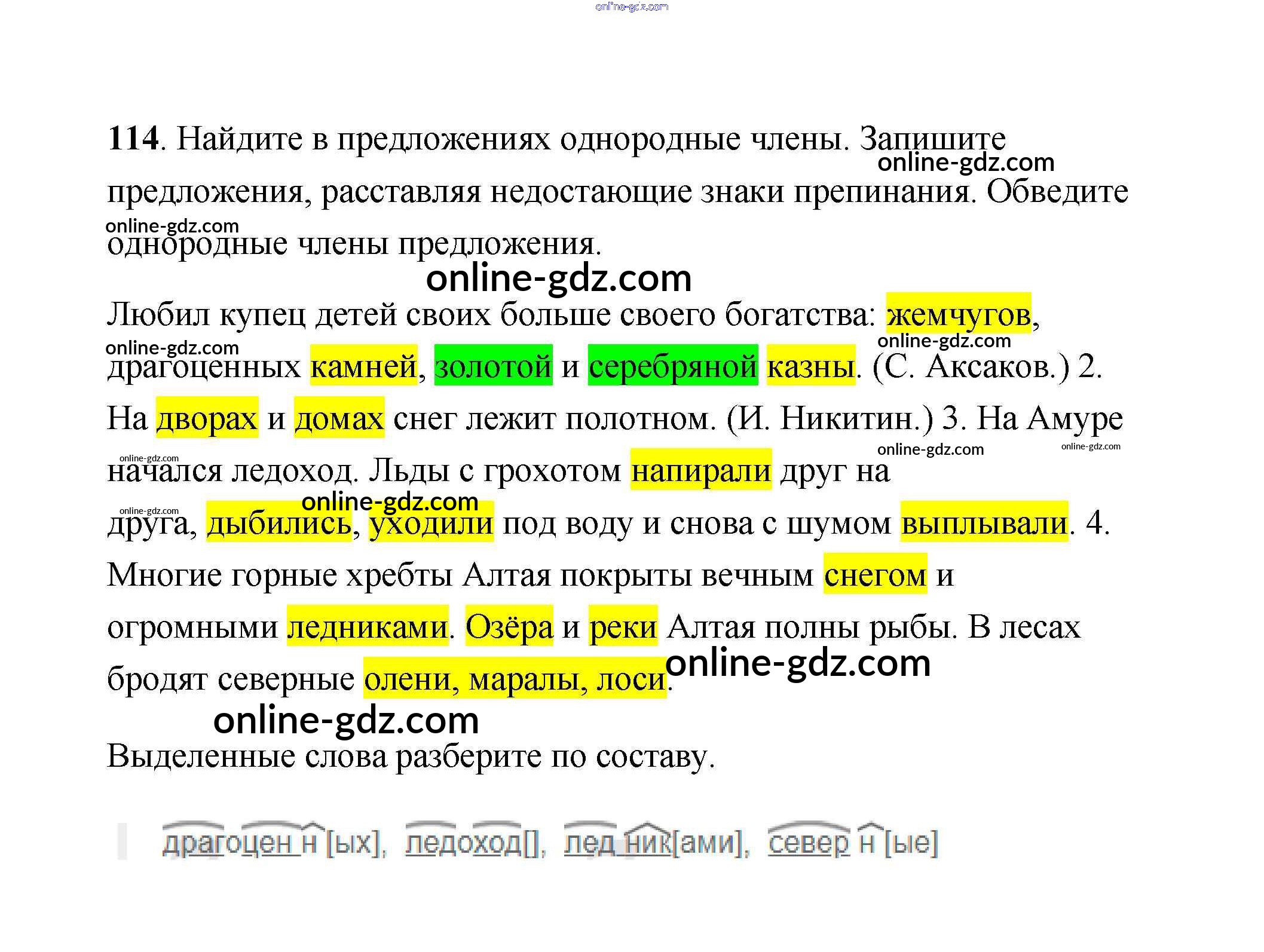
Task: Click the highlighted word реки
Action: pos(623,626)
